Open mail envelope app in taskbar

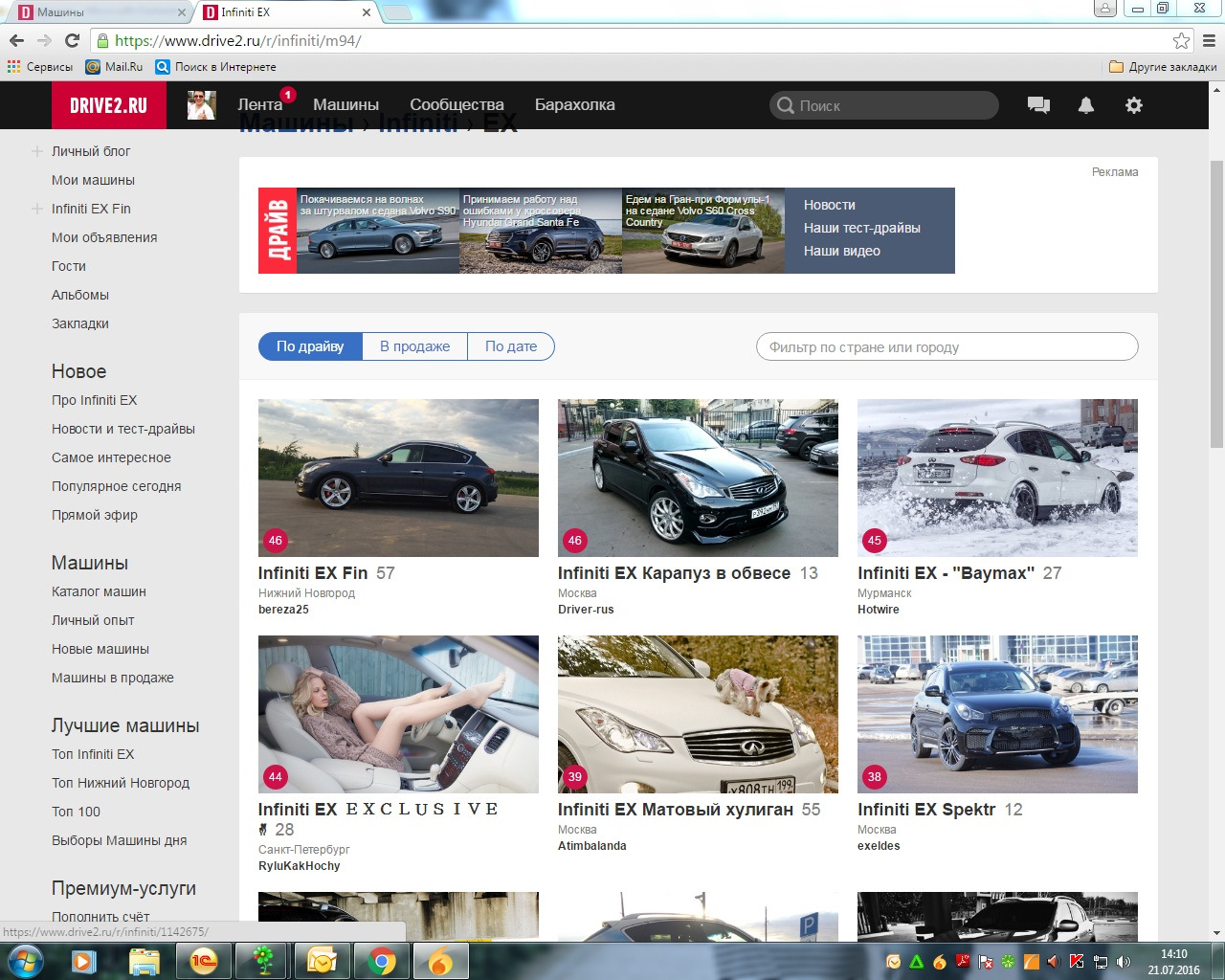tap(323, 961)
